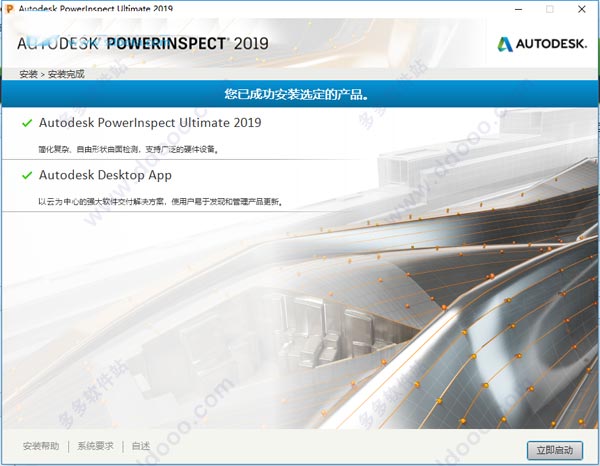Click the PowerInspect description text 简化复杂

(x=128, y=149)
